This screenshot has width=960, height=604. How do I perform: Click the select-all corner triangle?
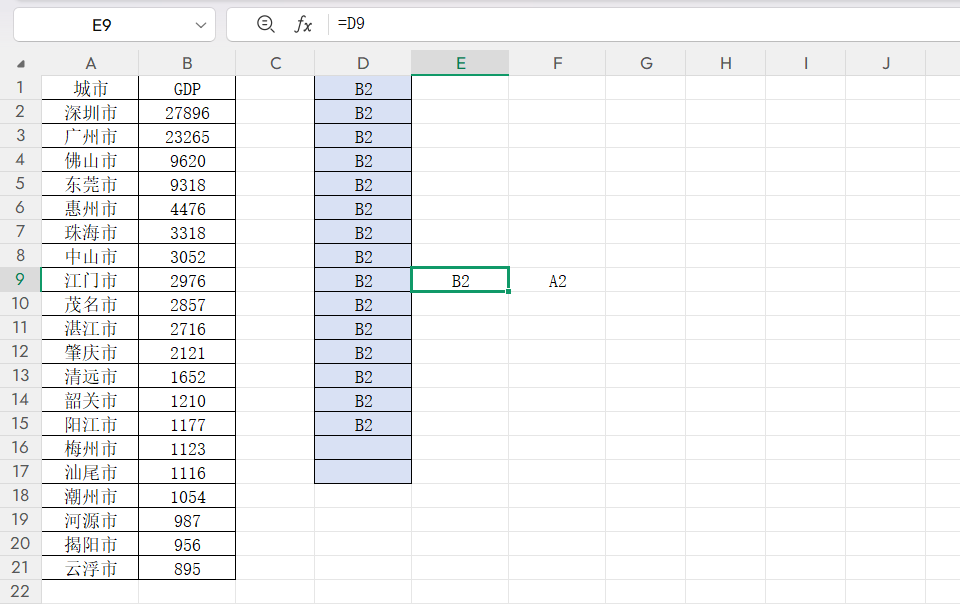tap(21, 64)
